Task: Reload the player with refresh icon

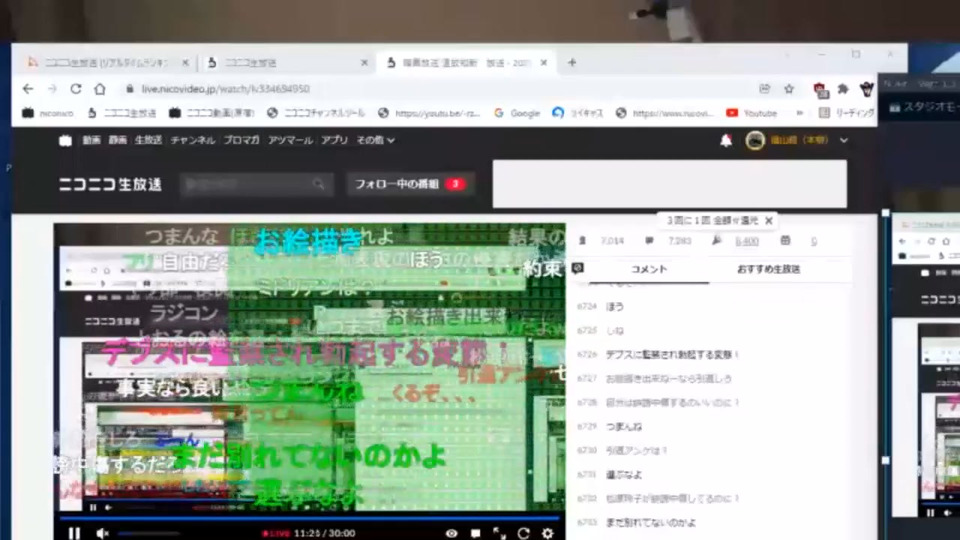Action: [523, 533]
